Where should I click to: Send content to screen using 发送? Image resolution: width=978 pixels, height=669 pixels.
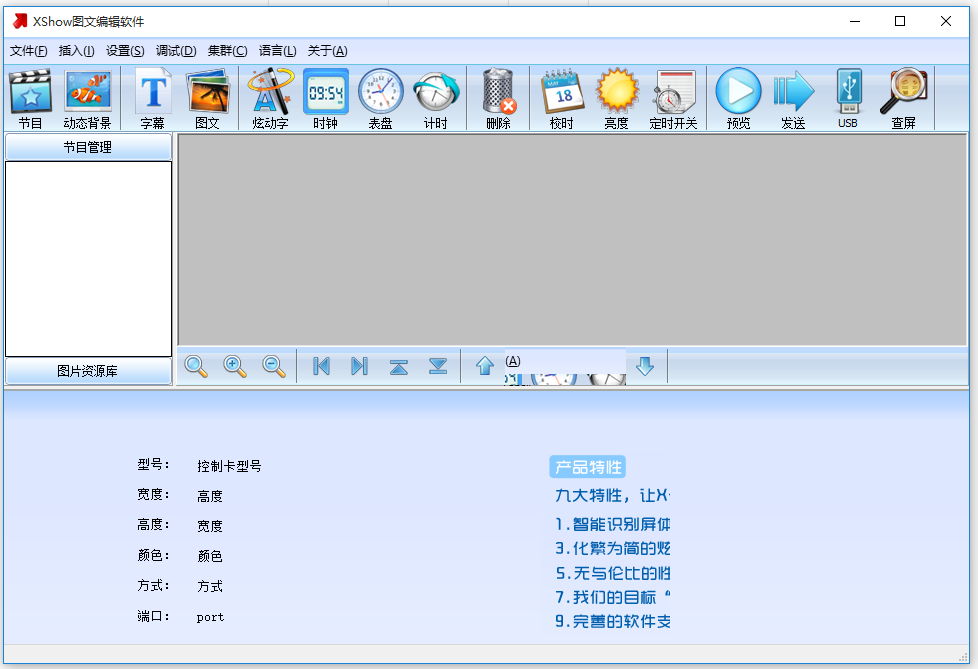coord(793,95)
